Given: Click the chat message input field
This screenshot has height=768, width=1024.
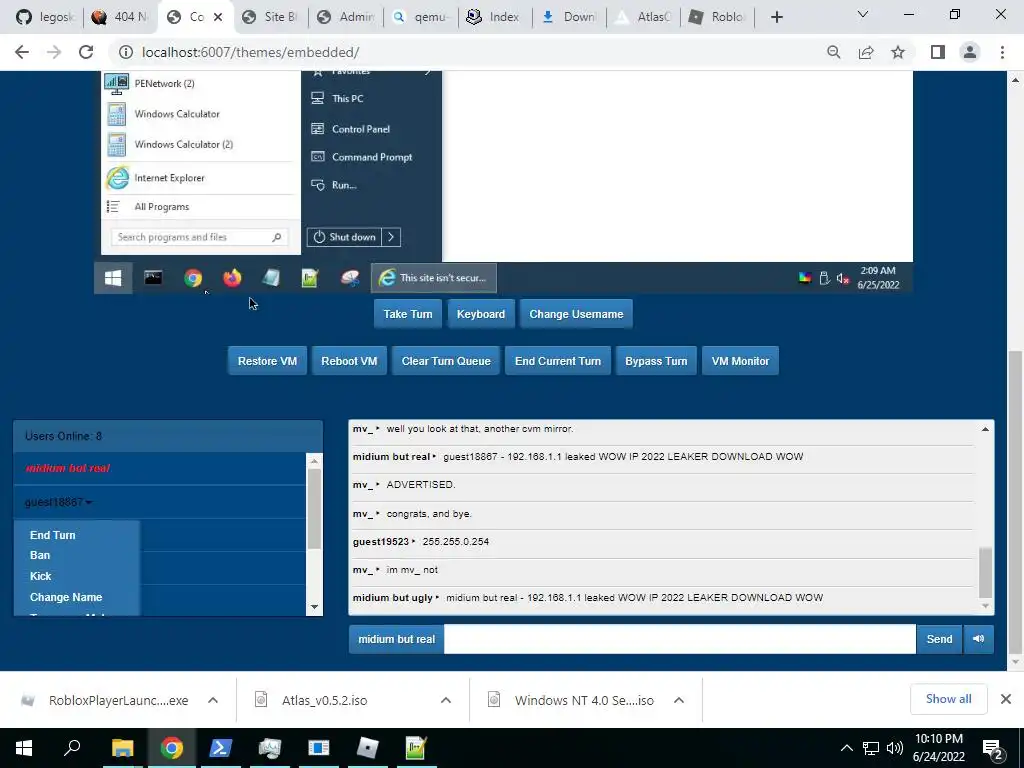Looking at the screenshot, I should tap(680, 639).
